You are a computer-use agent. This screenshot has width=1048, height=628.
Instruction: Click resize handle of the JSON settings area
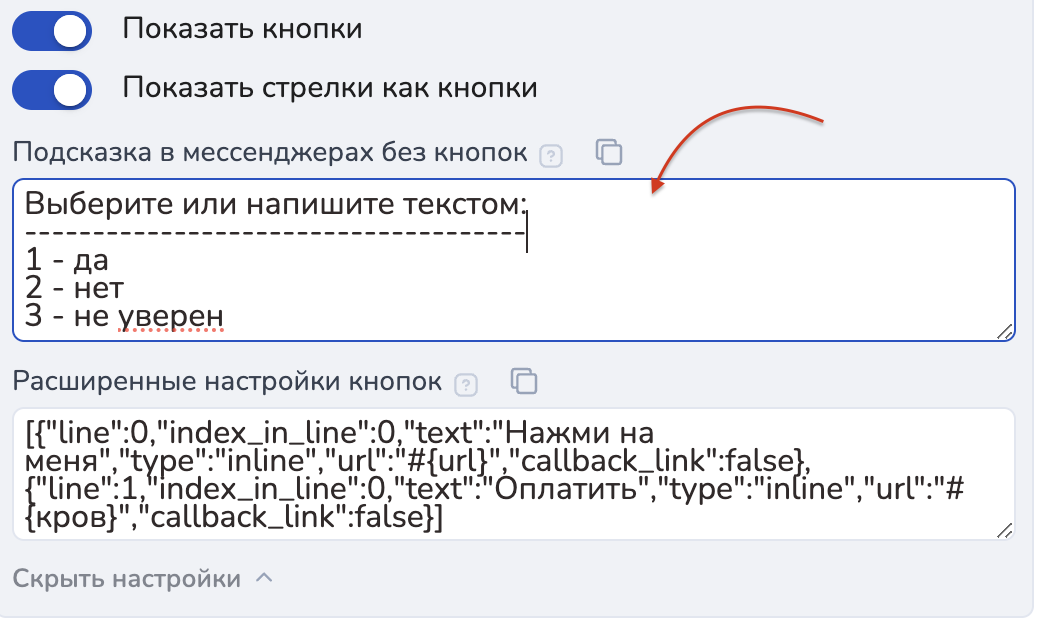click(x=1004, y=531)
